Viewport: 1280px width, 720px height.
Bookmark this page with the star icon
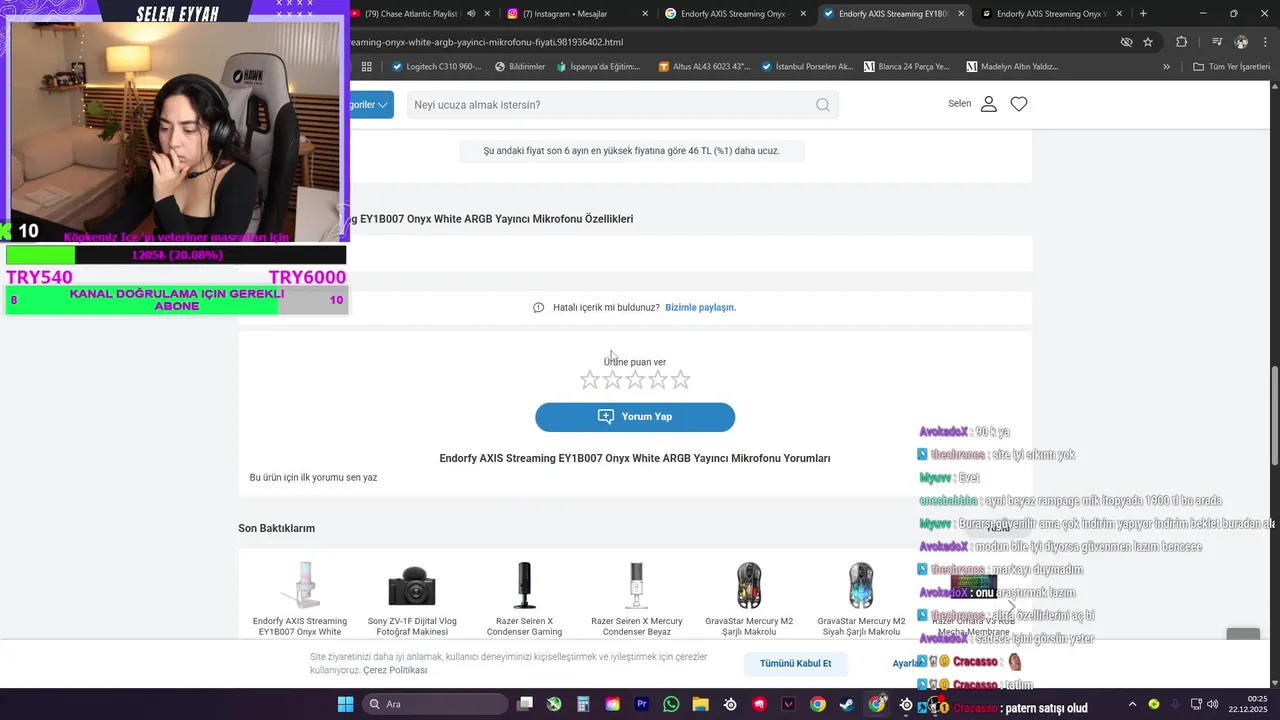click(x=1148, y=42)
